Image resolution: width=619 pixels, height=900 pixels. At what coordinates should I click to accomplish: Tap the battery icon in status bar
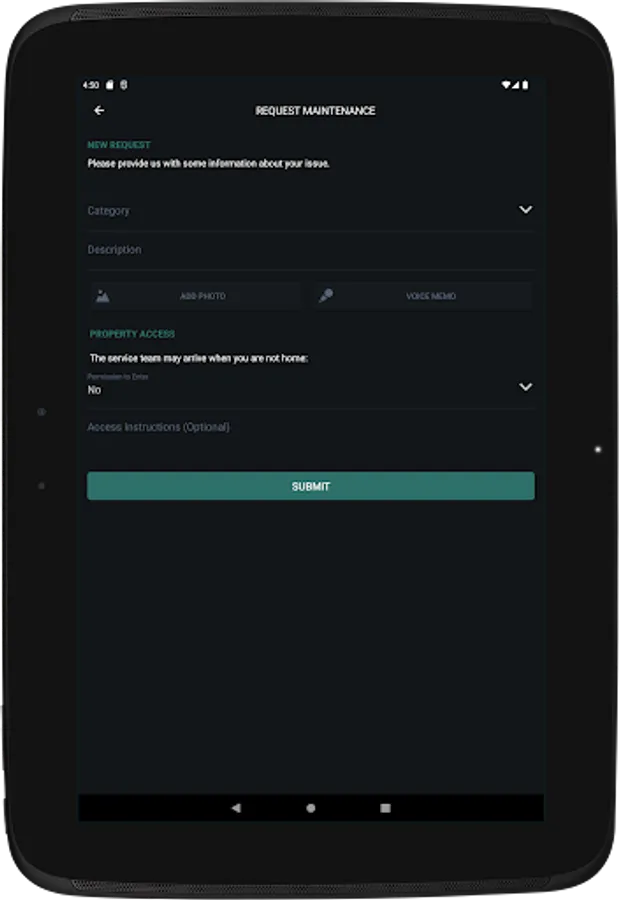pos(526,85)
